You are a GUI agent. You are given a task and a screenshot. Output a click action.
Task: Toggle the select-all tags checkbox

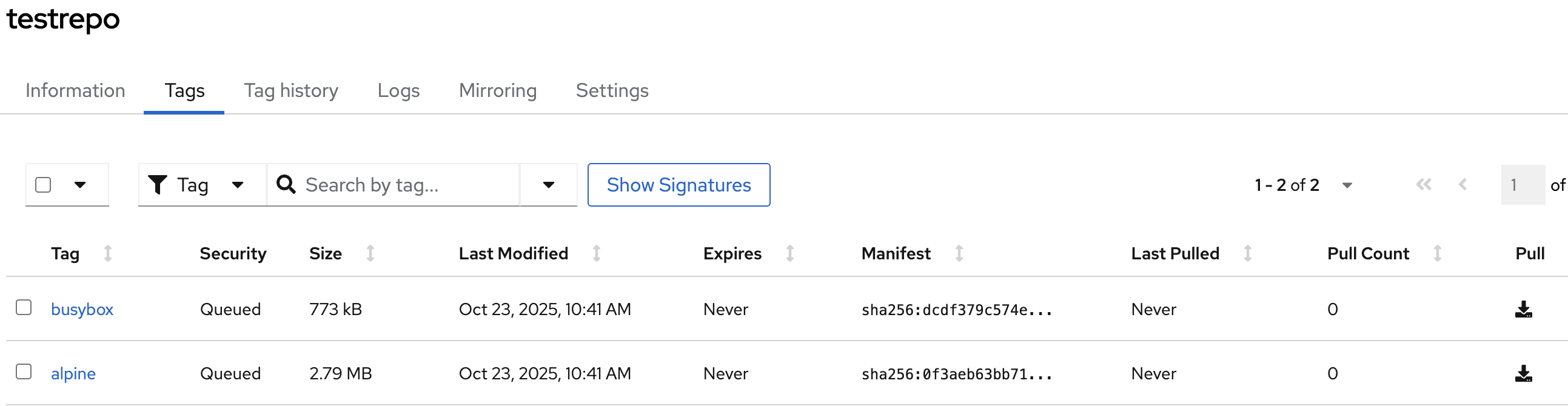43,184
